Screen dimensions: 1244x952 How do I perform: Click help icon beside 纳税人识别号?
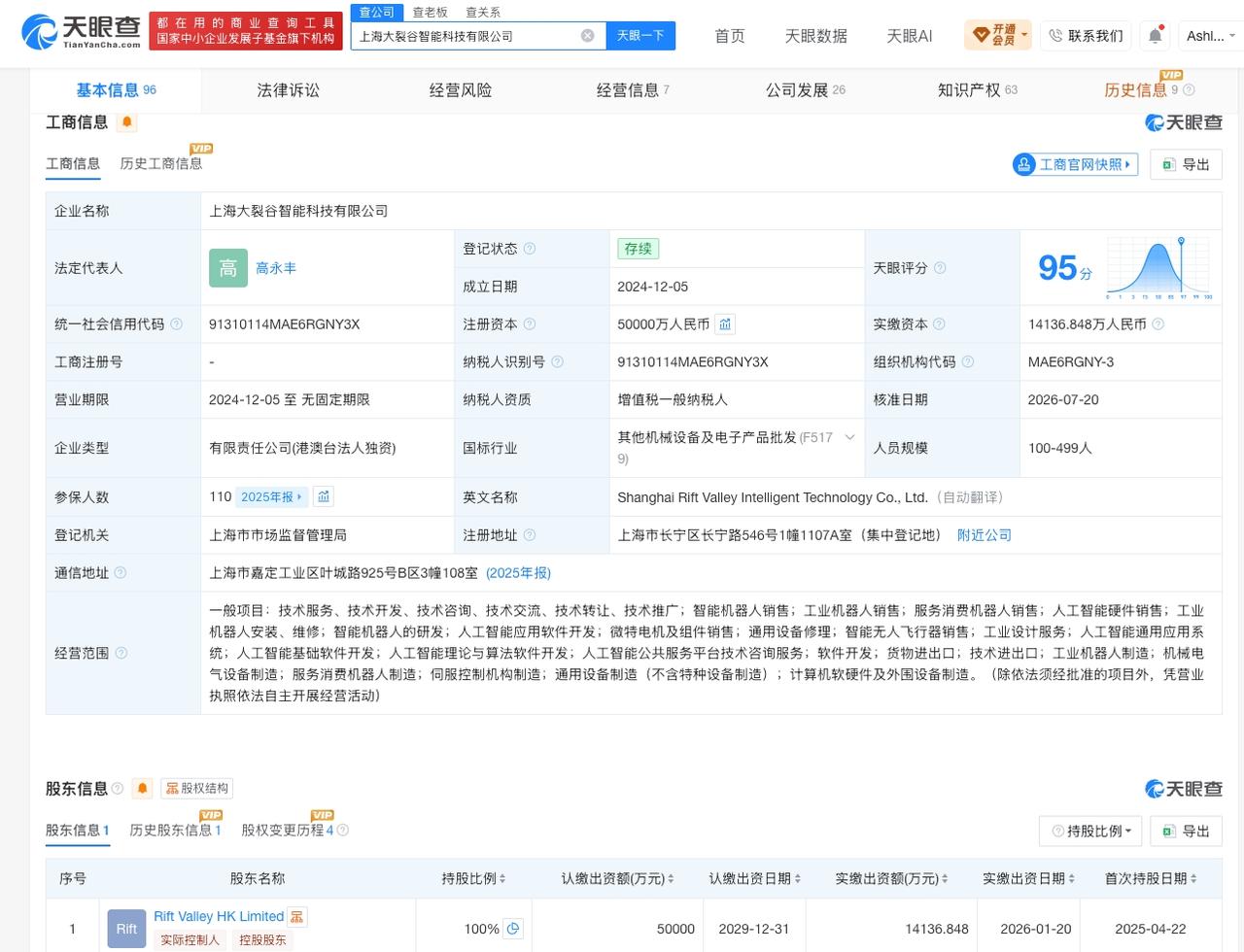click(557, 362)
